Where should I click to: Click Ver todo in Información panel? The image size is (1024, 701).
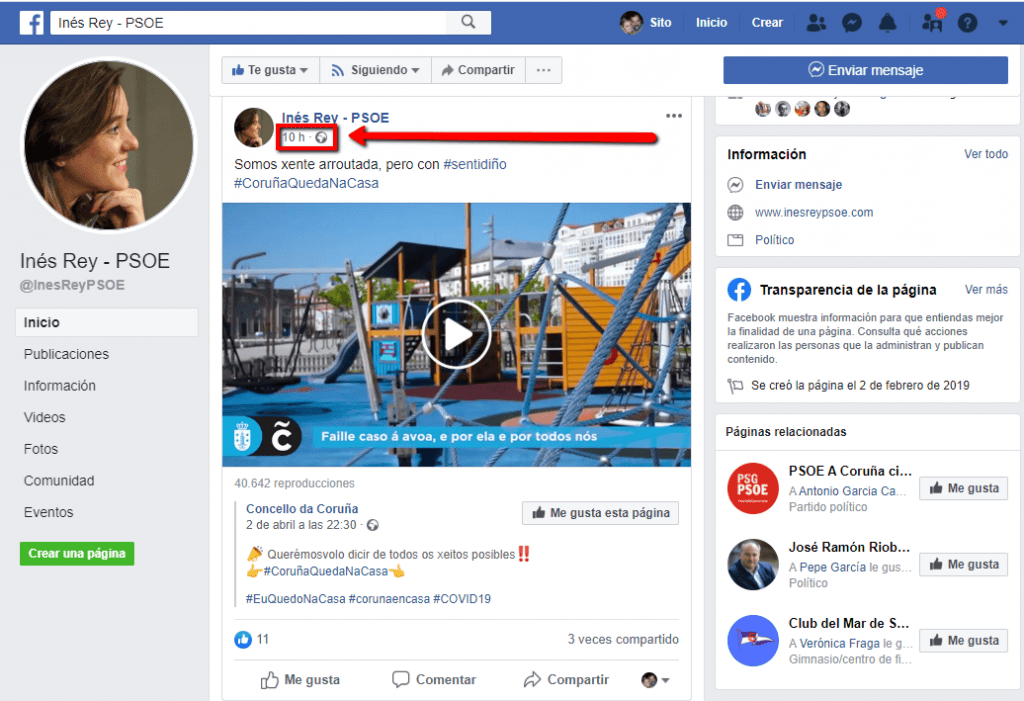(x=985, y=154)
